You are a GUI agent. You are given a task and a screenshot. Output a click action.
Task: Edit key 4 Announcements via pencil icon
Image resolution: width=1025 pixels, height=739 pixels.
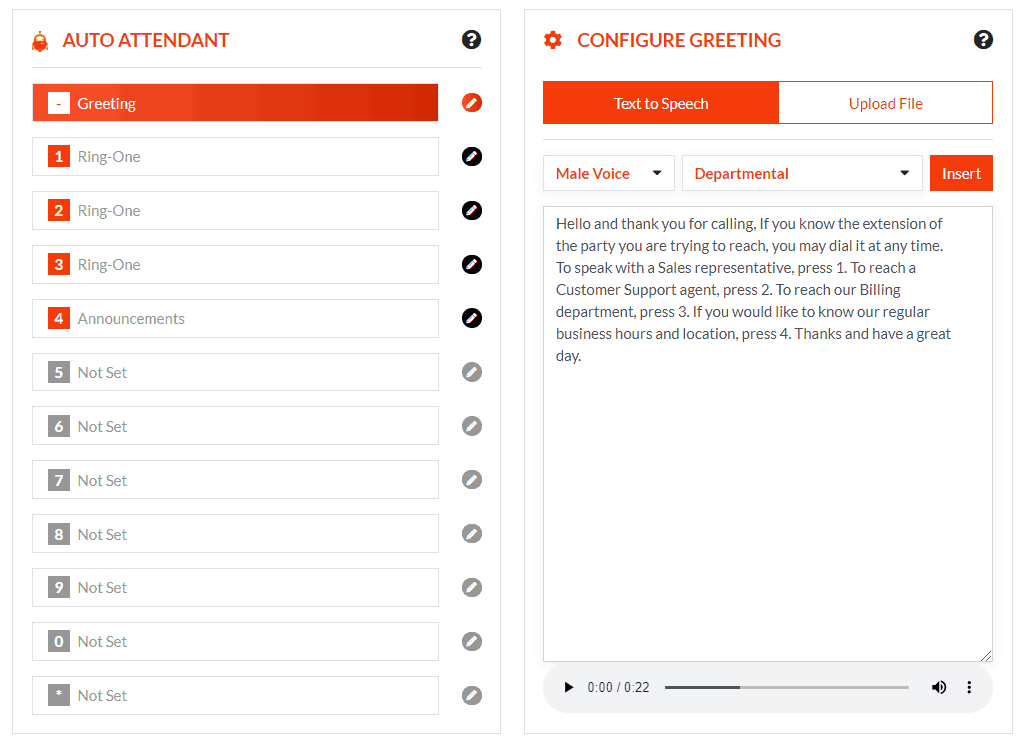(472, 318)
